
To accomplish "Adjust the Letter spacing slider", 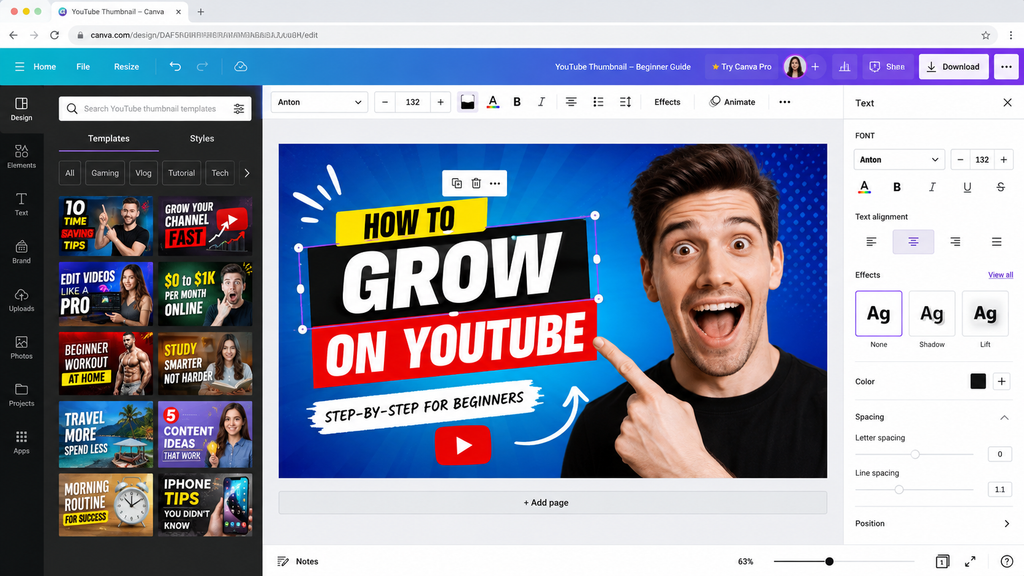I will (914, 455).
